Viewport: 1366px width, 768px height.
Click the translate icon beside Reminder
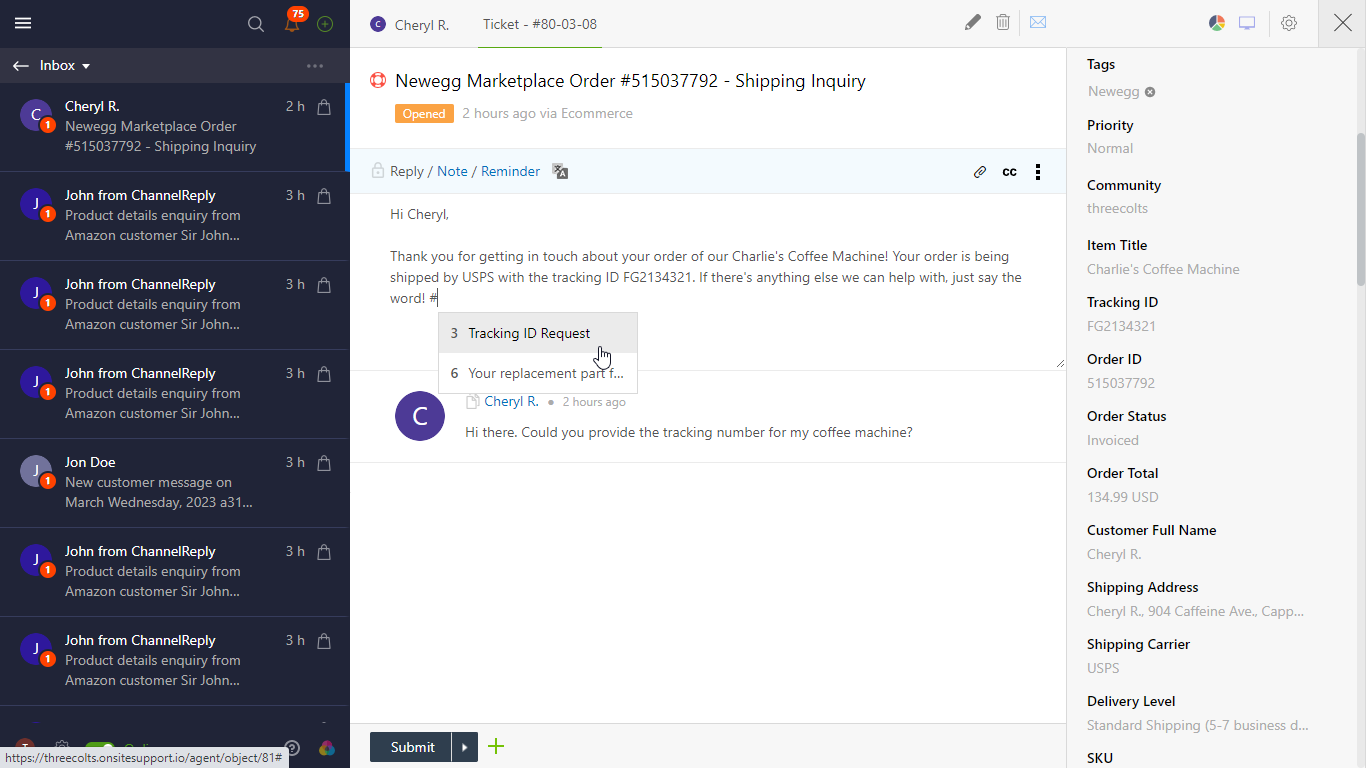(560, 171)
